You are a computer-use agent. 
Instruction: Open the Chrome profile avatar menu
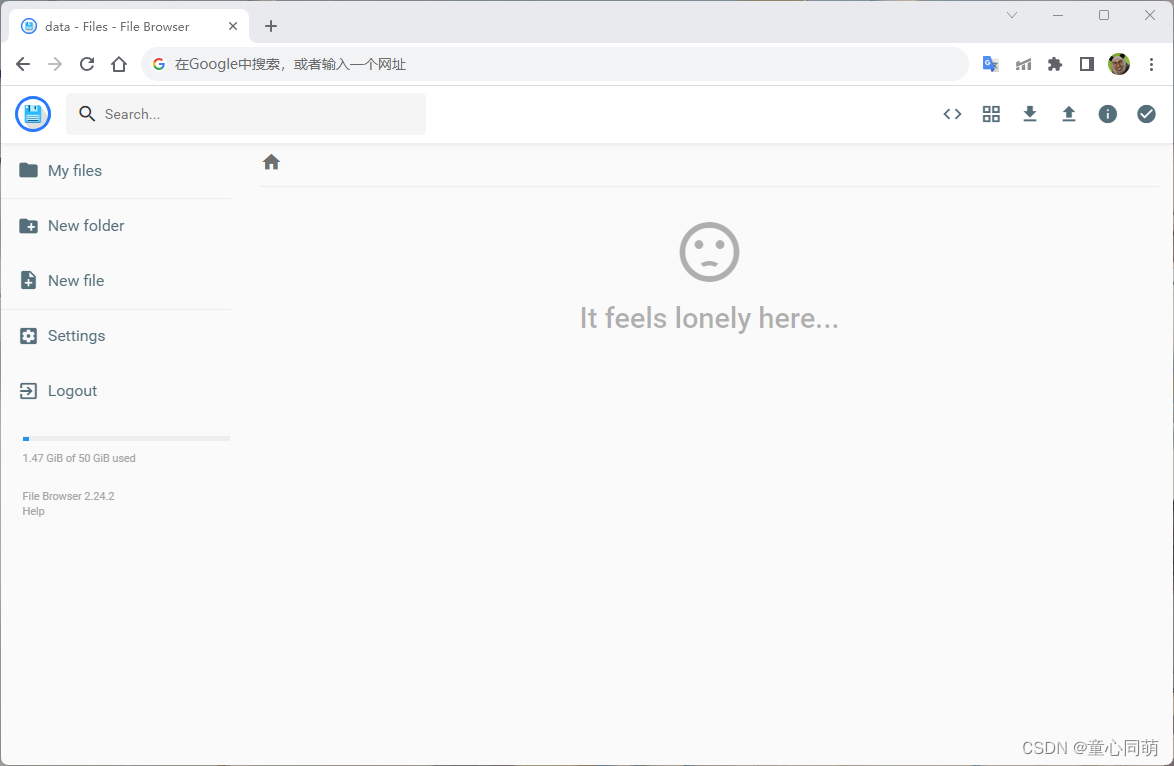(x=1119, y=63)
